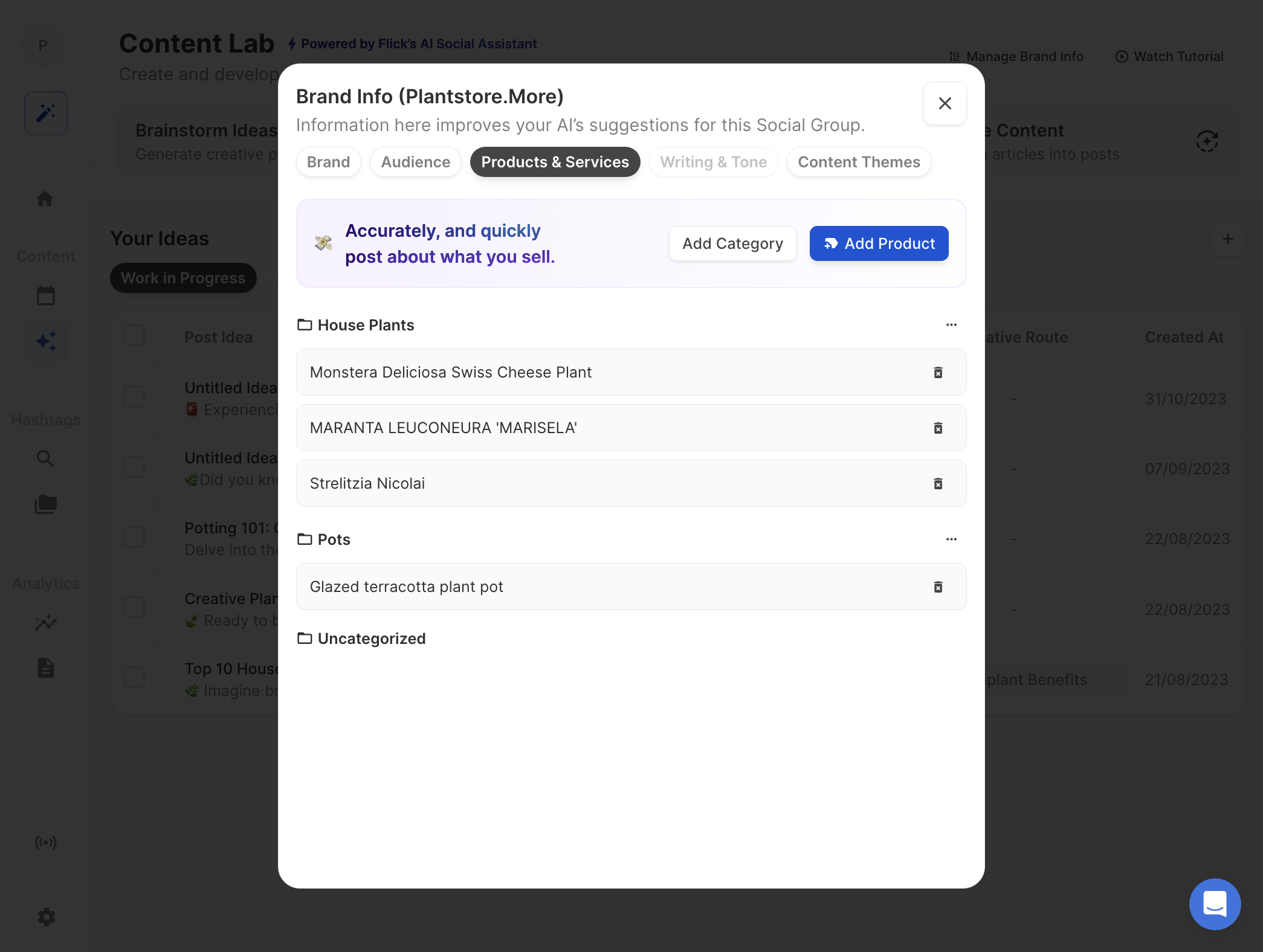Open the Content Themes tab
The image size is (1263, 952).
click(x=859, y=162)
